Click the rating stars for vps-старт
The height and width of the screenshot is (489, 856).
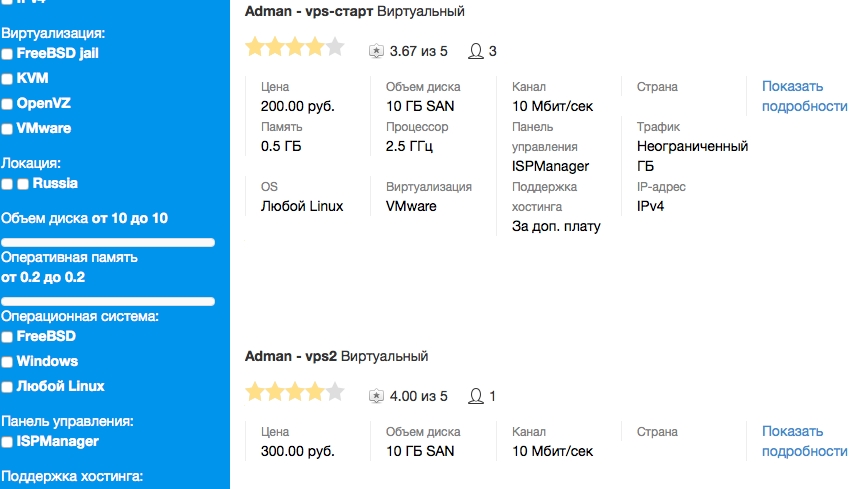click(294, 47)
